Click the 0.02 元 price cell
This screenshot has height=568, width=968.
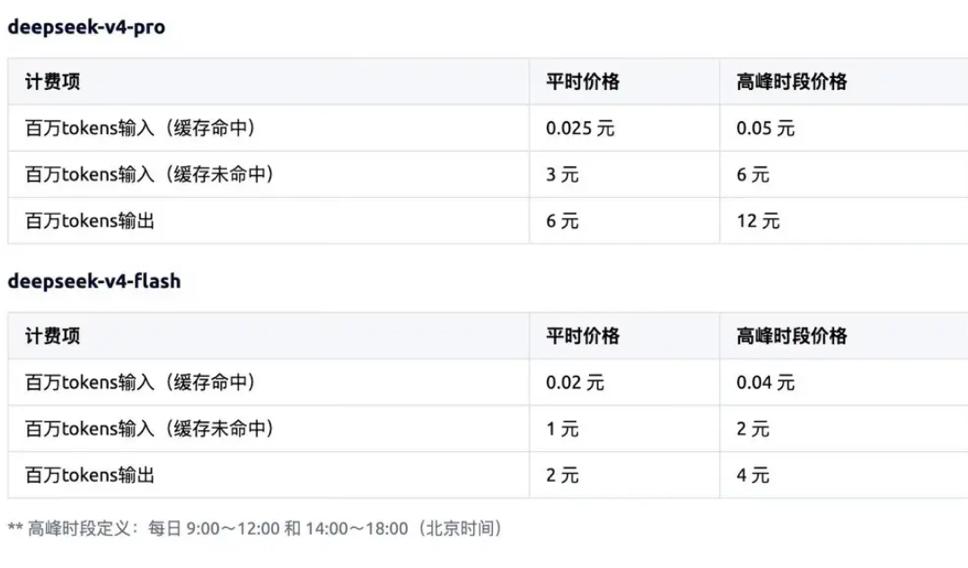pos(575,383)
